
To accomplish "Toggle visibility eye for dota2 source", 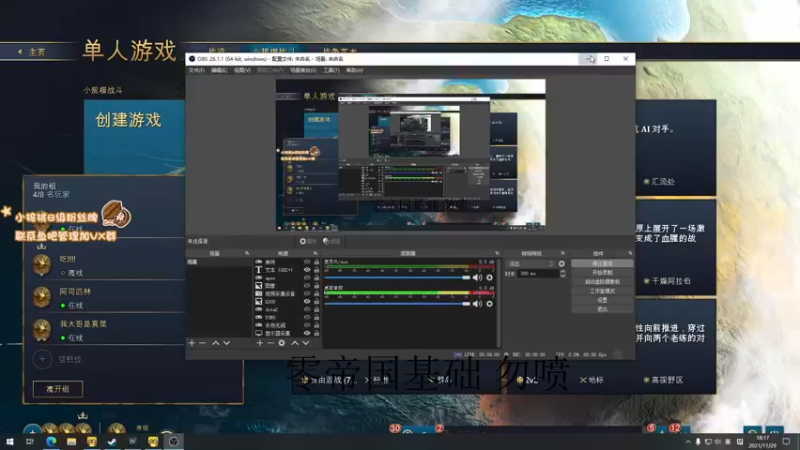I will pyautogui.click(x=307, y=310).
